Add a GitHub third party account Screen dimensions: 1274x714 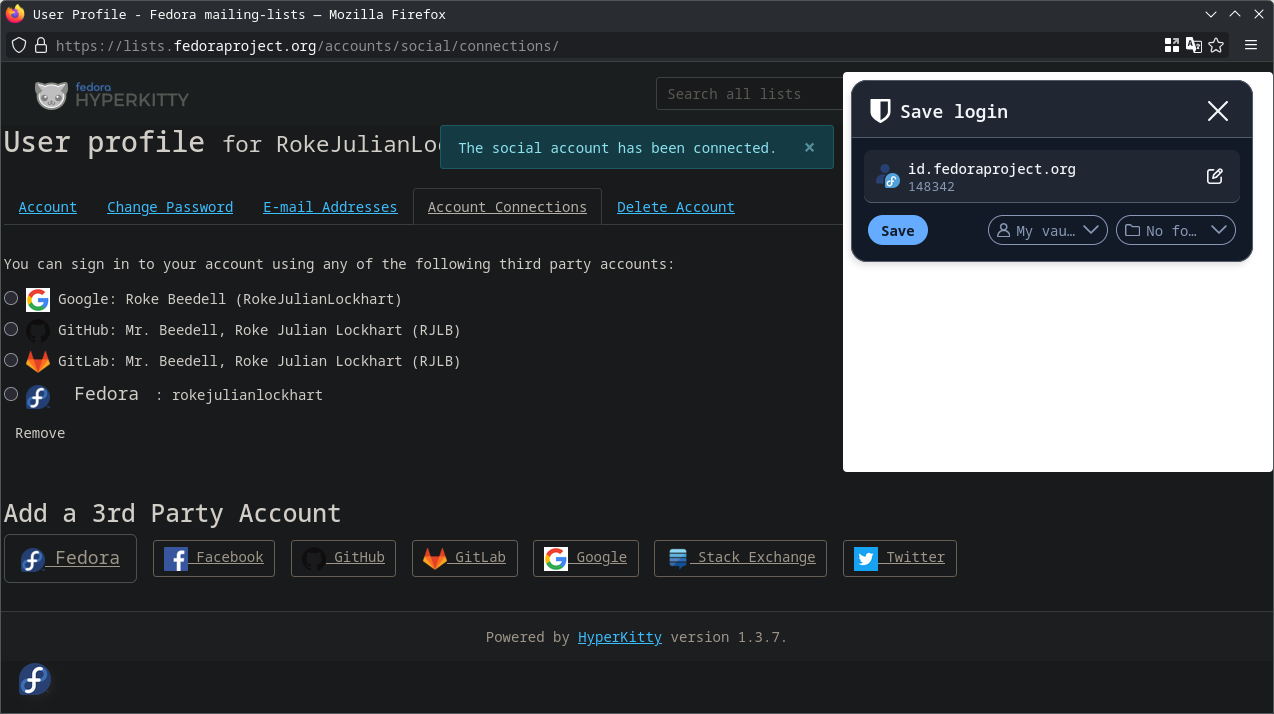(344, 558)
